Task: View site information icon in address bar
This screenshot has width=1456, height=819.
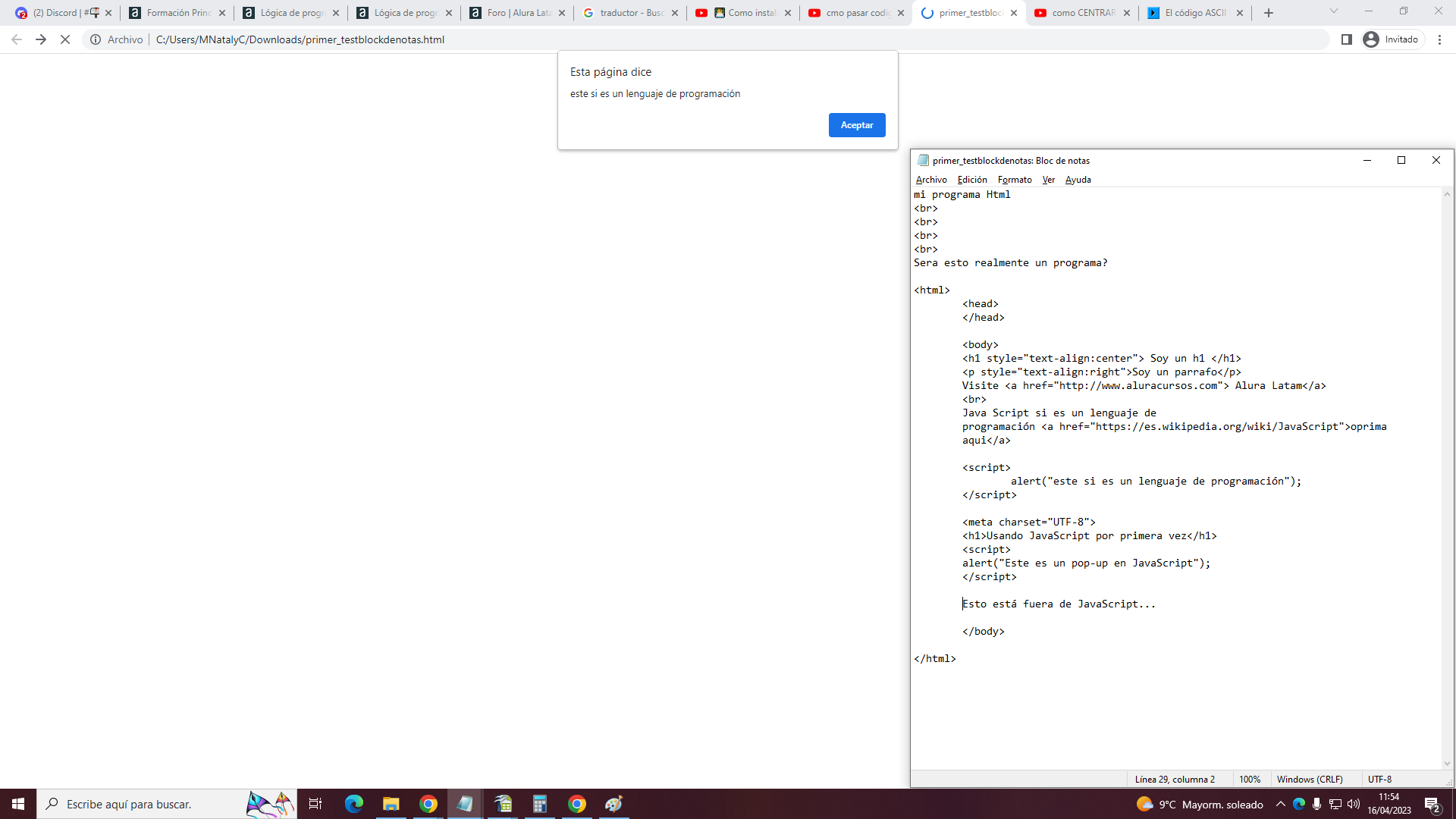Action: (96, 39)
